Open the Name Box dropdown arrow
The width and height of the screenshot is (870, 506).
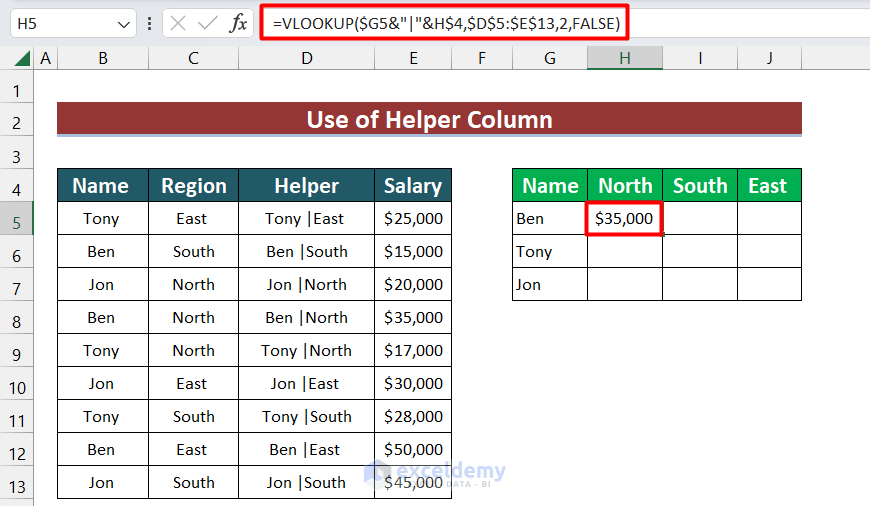(x=124, y=24)
